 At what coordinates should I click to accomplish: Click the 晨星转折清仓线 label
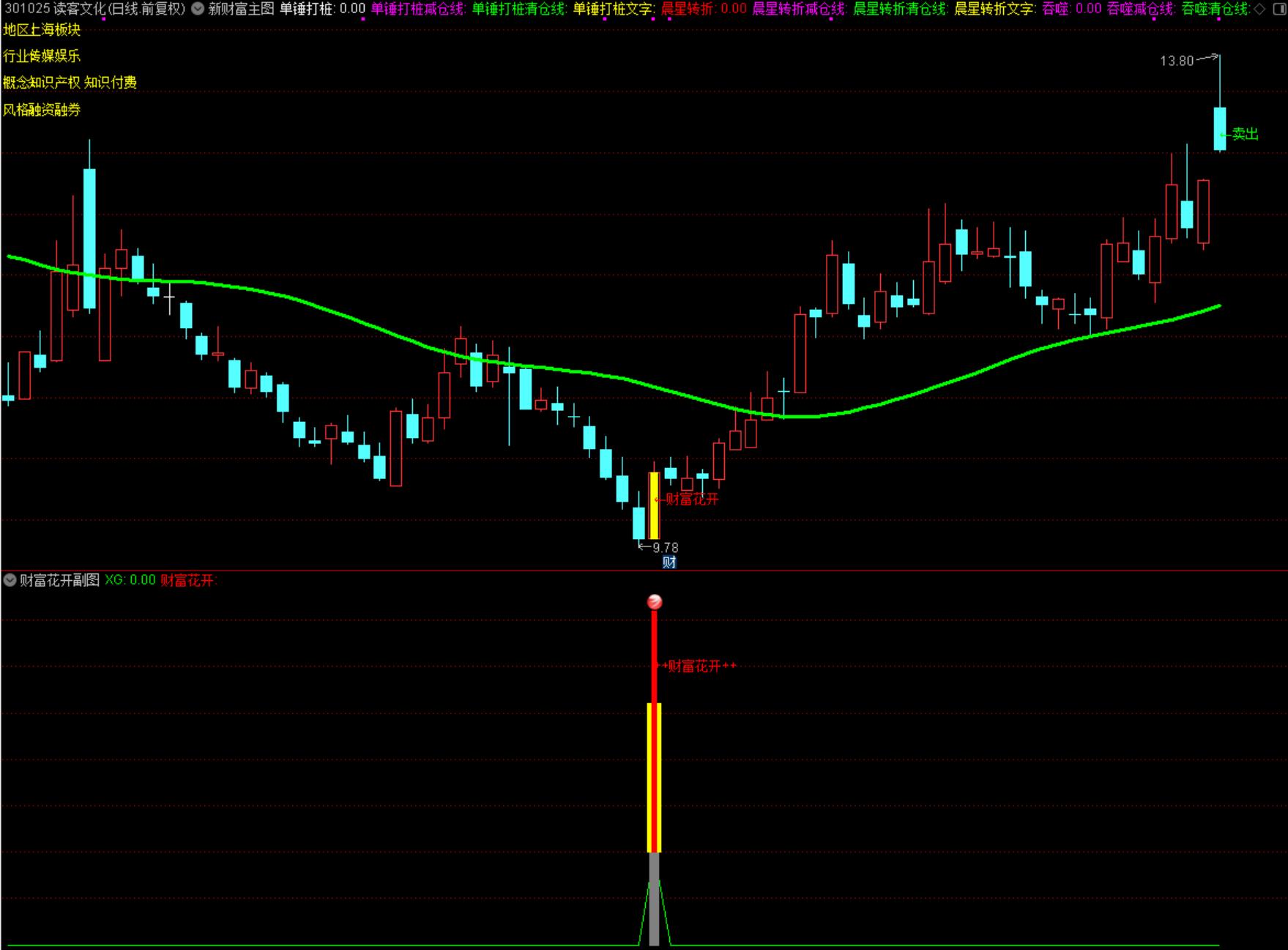coord(900,9)
